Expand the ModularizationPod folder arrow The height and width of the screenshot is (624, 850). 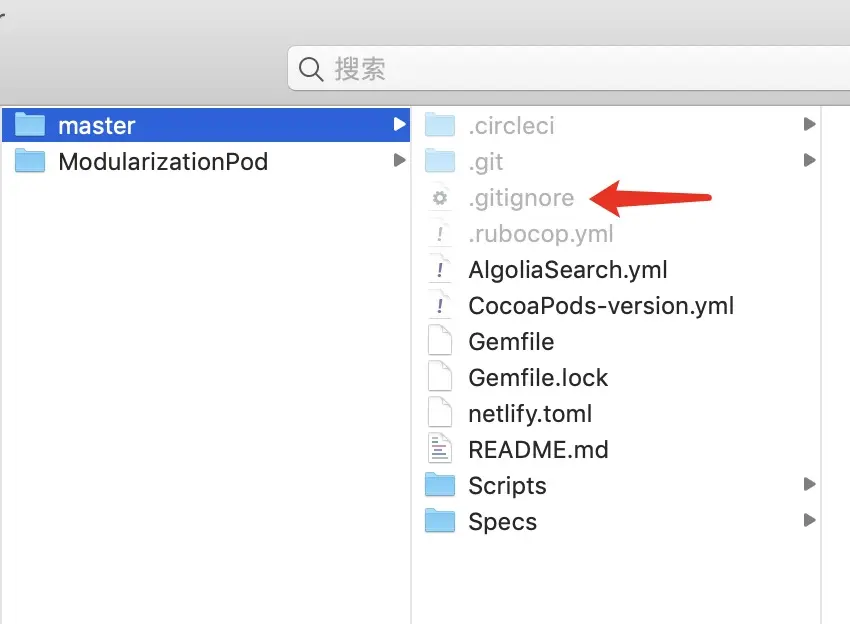click(400, 160)
